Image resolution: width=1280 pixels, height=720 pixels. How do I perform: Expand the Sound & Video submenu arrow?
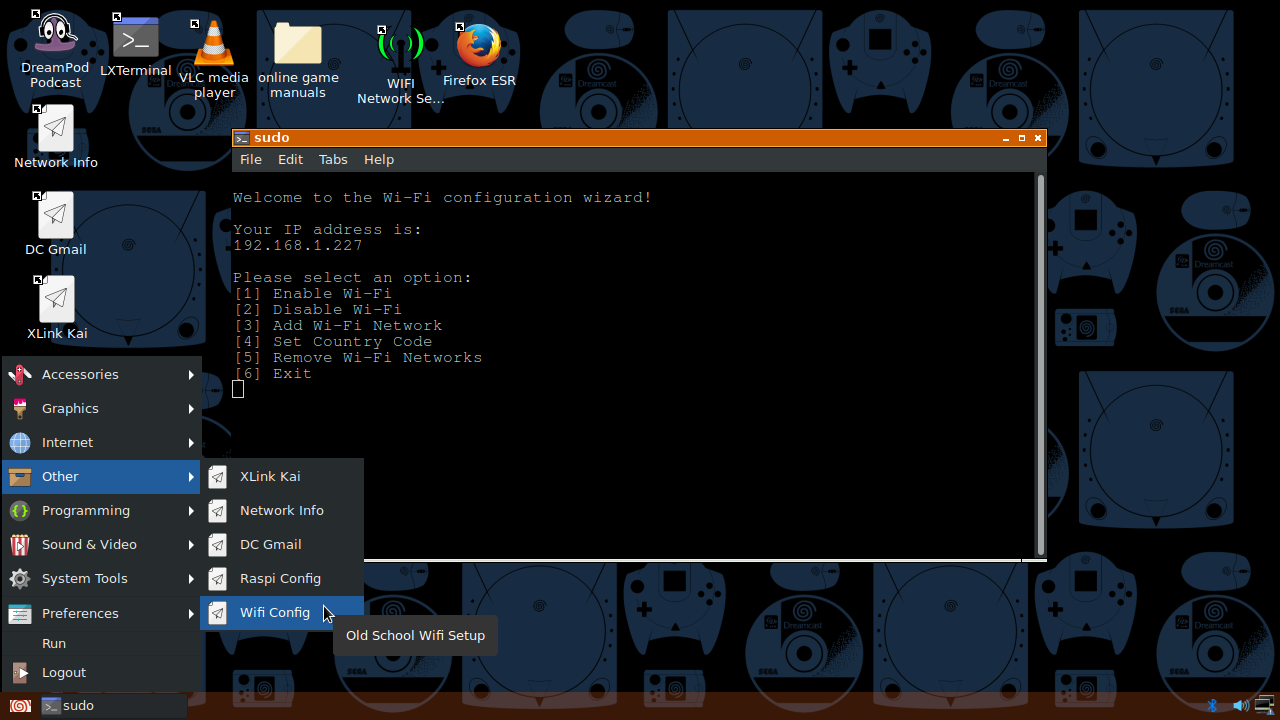coord(191,545)
